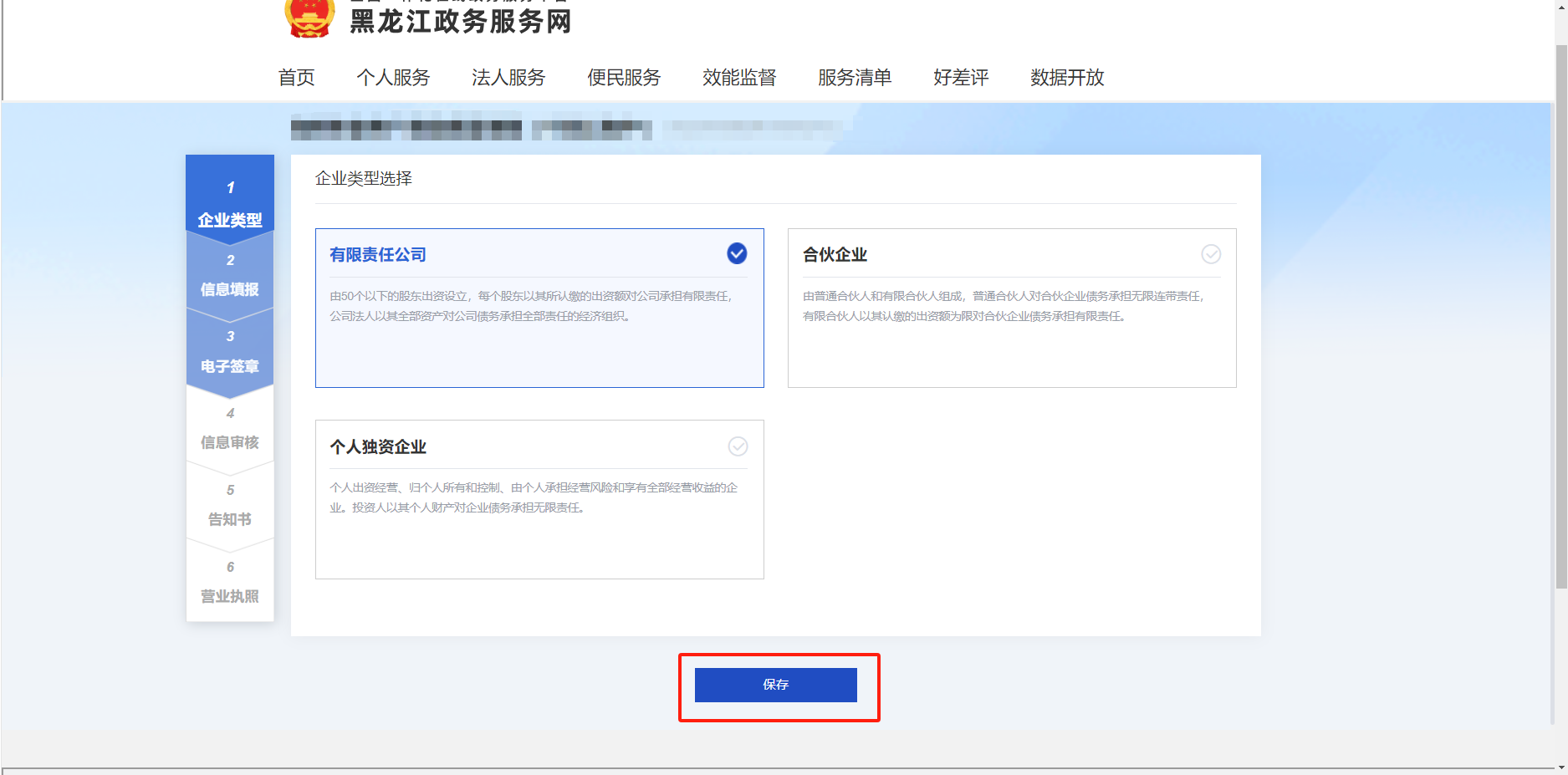Go to step 2 信息填报
Screen dimensions: 1568x775
click(230, 276)
